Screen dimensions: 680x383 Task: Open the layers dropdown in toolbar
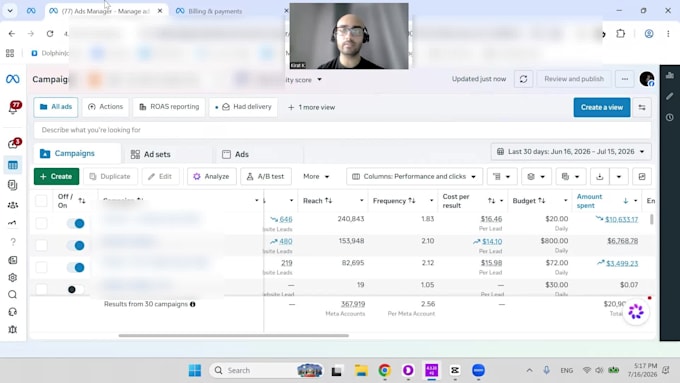(x=536, y=177)
